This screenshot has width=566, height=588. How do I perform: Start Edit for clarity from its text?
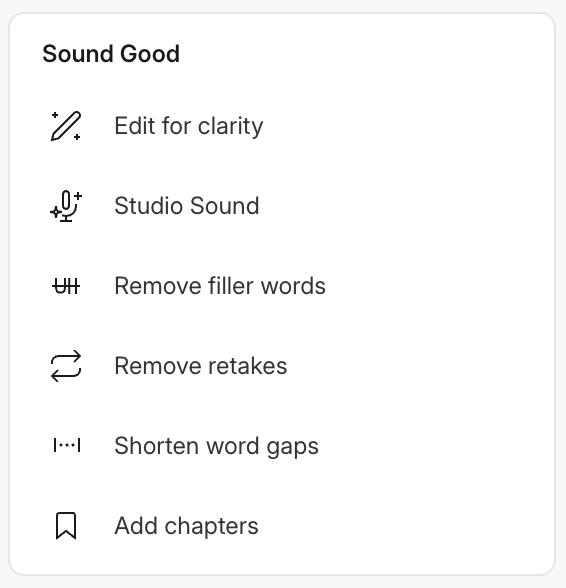coord(189,126)
